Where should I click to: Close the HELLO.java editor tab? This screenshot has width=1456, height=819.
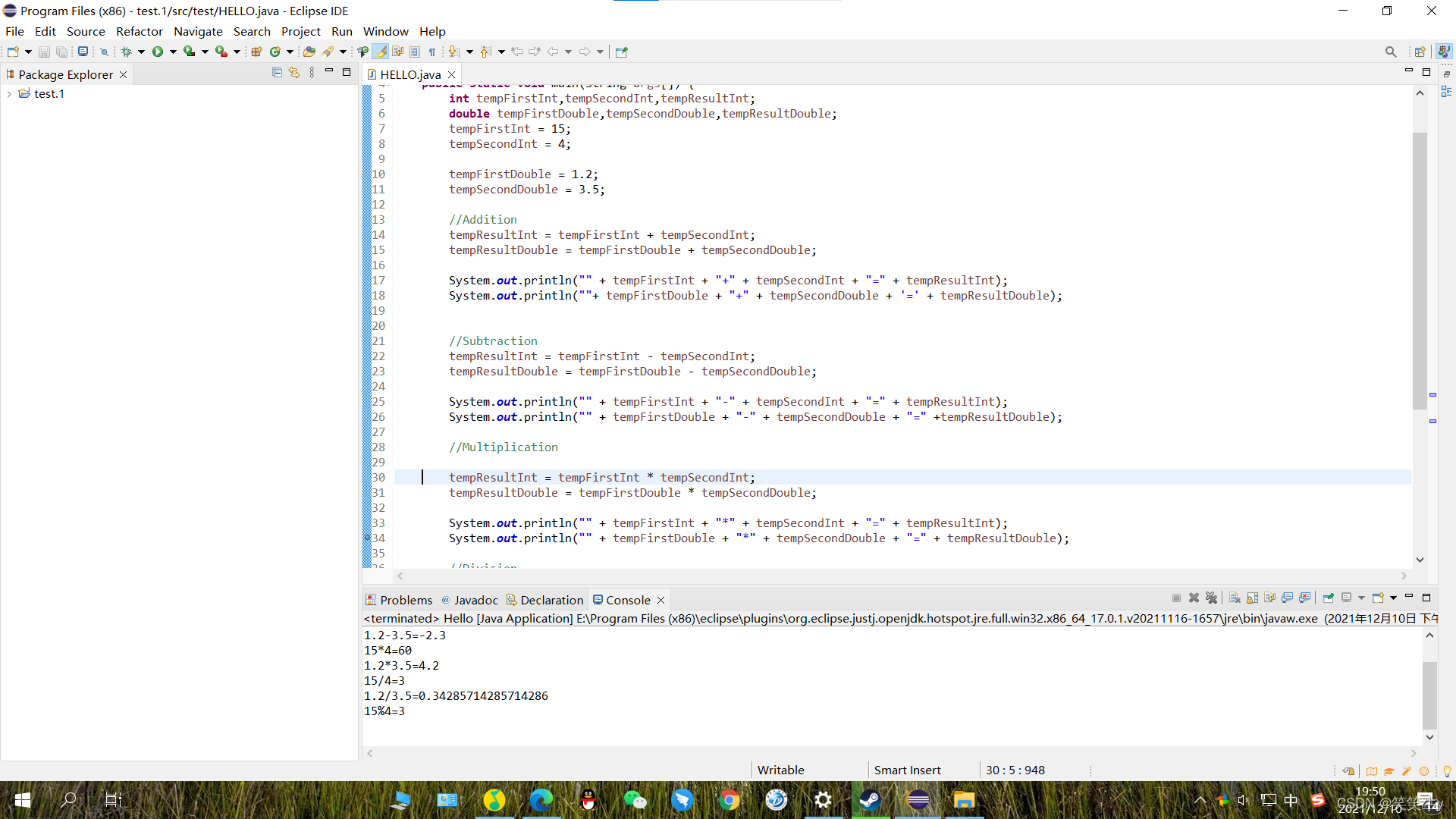point(451,74)
